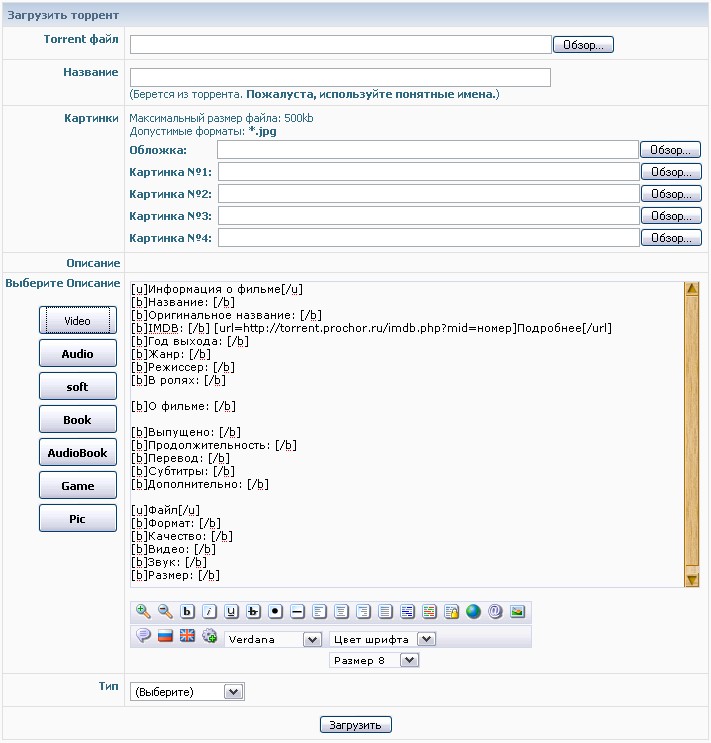The image size is (711, 743).
Task: Click in description line '[b]Жанр: [/b]'
Action: click(171, 354)
